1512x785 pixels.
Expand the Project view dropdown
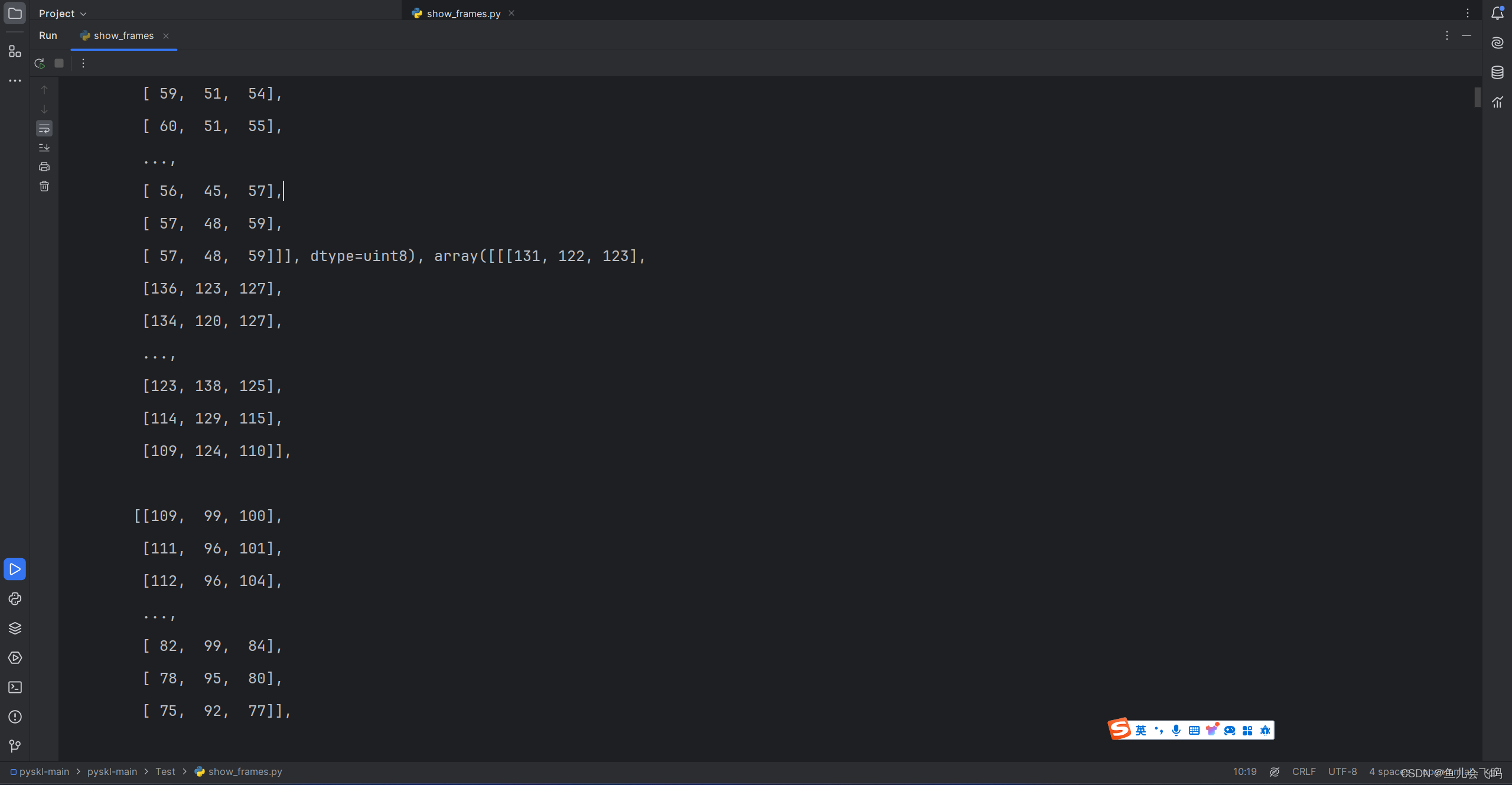tap(61, 12)
